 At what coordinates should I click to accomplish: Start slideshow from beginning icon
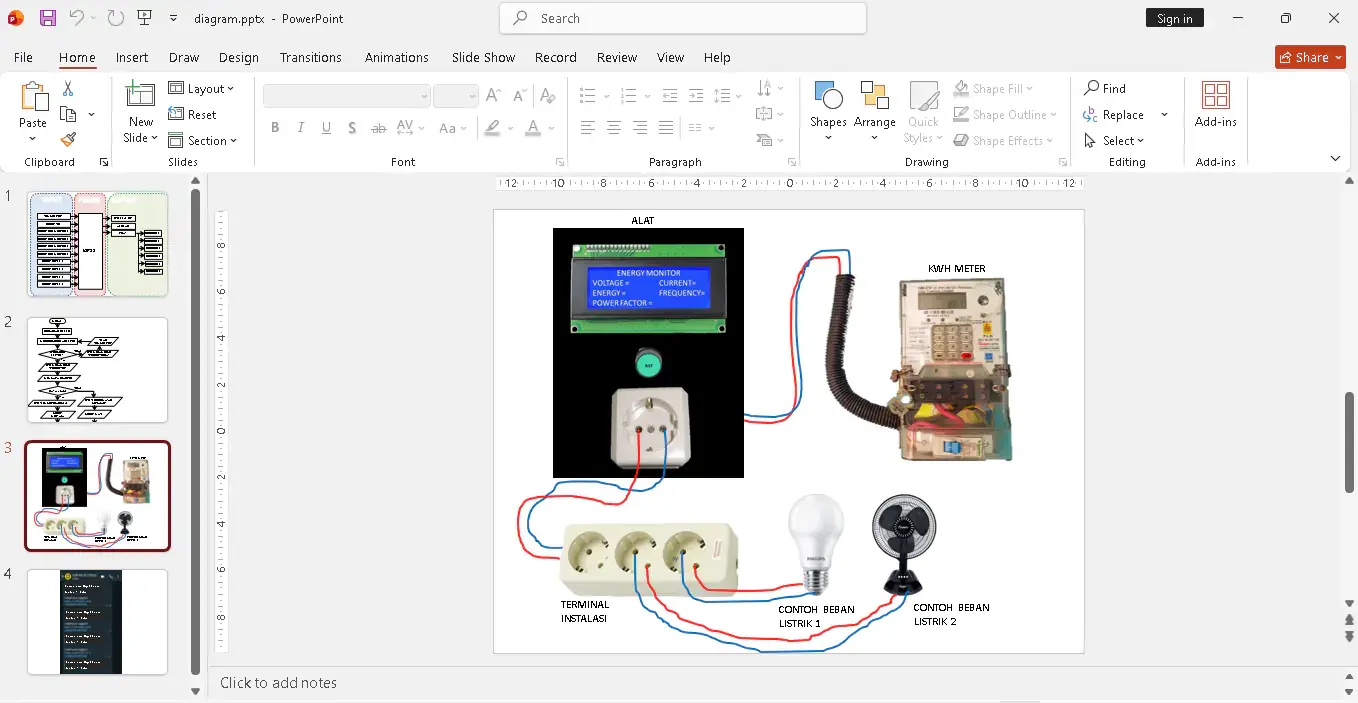tap(144, 18)
